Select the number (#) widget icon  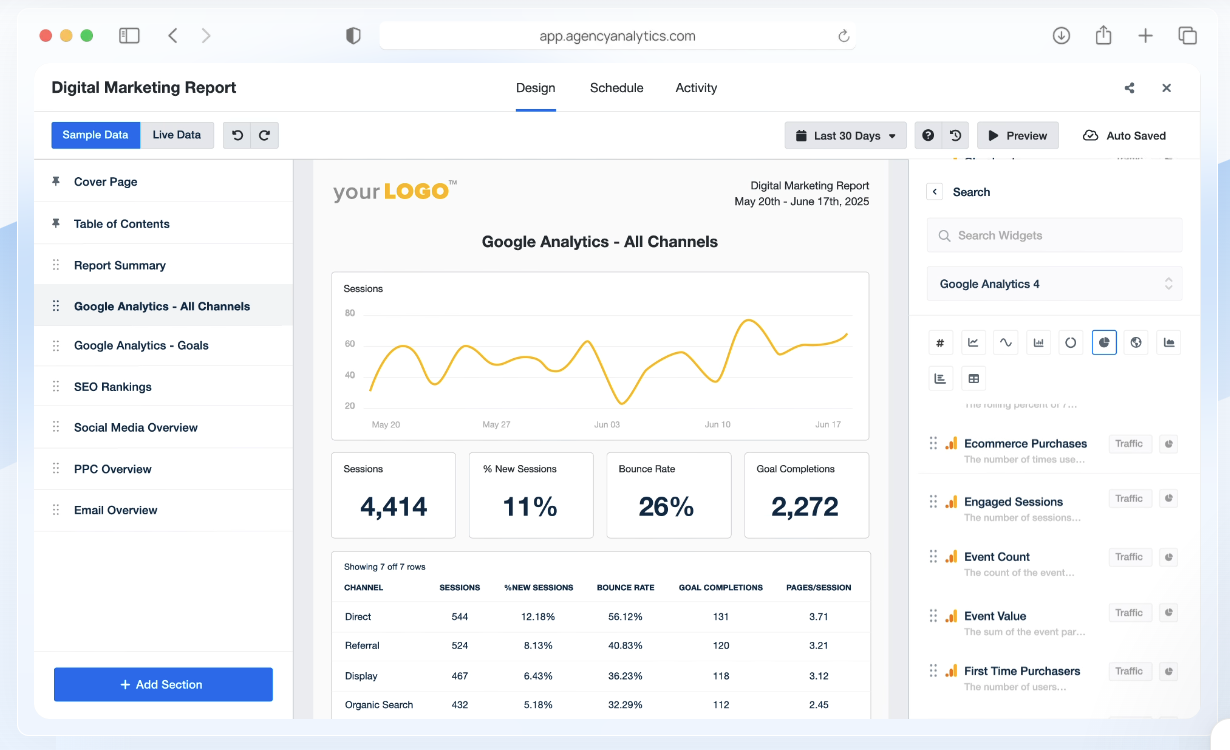(940, 342)
